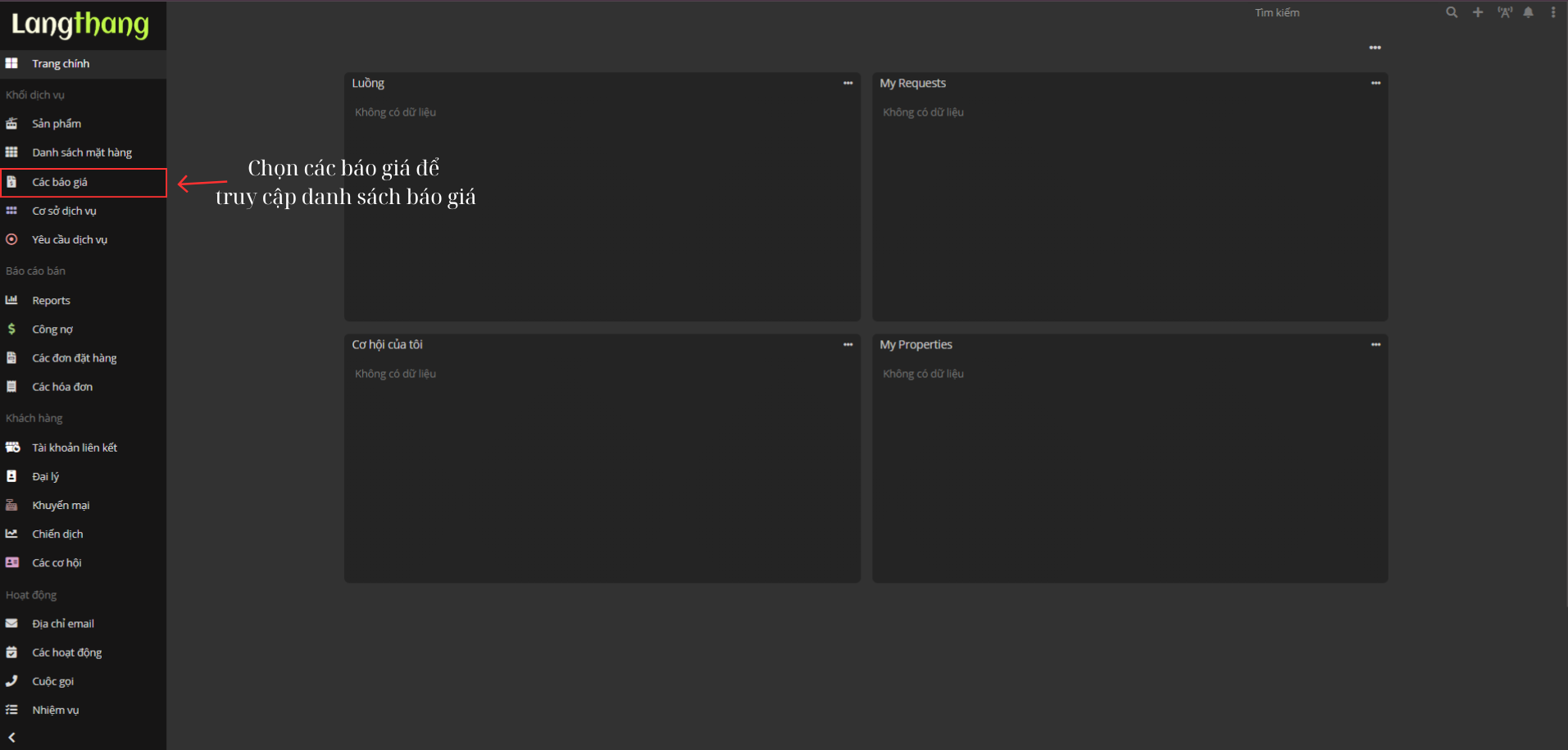Click the search magnifier icon in top bar
Screen dimensions: 1568x750
tap(1452, 12)
